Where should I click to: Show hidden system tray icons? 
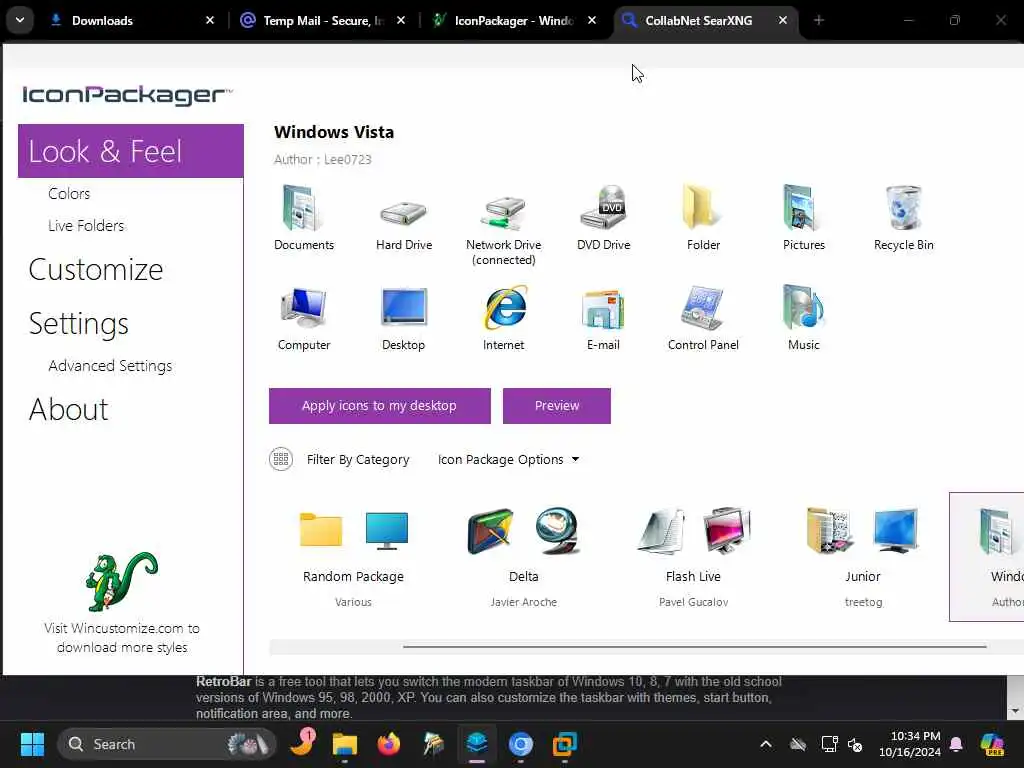coord(766,744)
